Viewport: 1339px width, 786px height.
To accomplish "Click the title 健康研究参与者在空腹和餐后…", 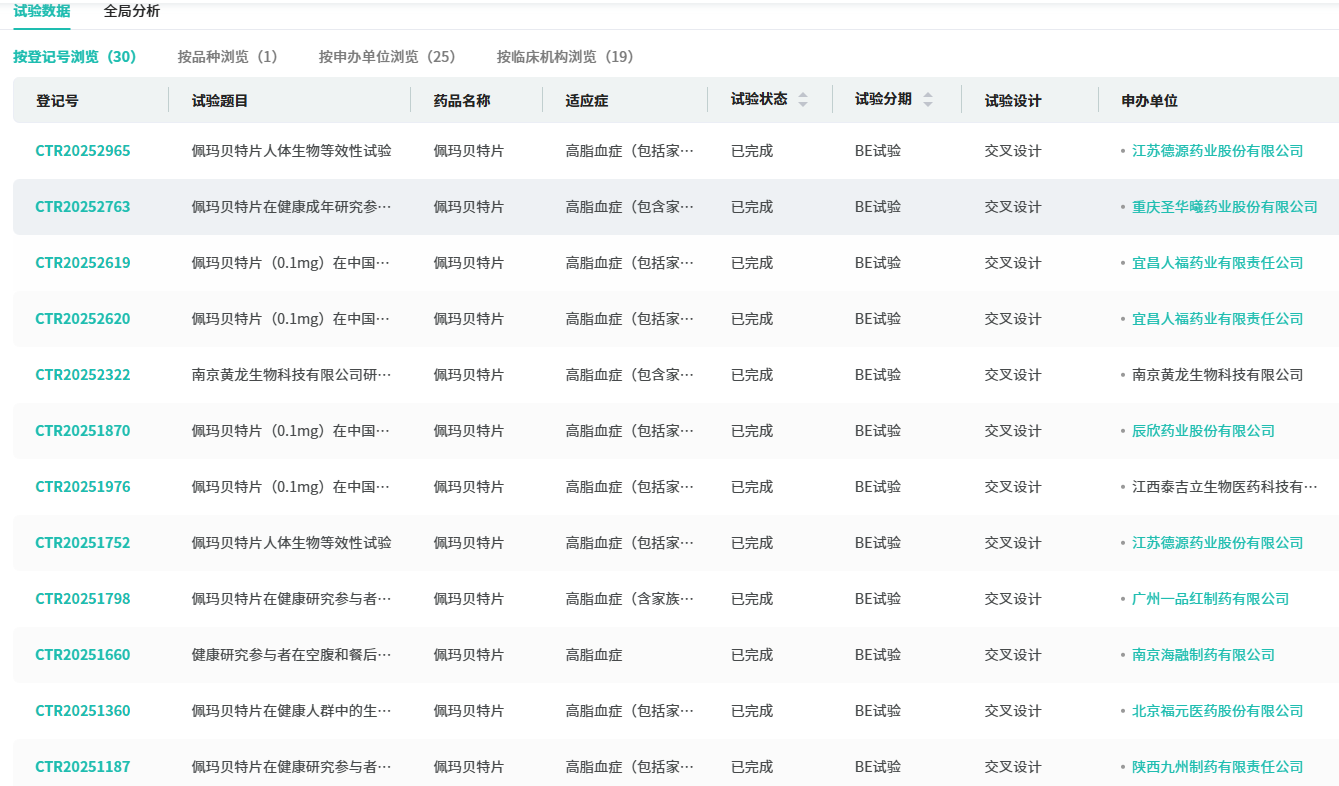I will click(x=291, y=655).
